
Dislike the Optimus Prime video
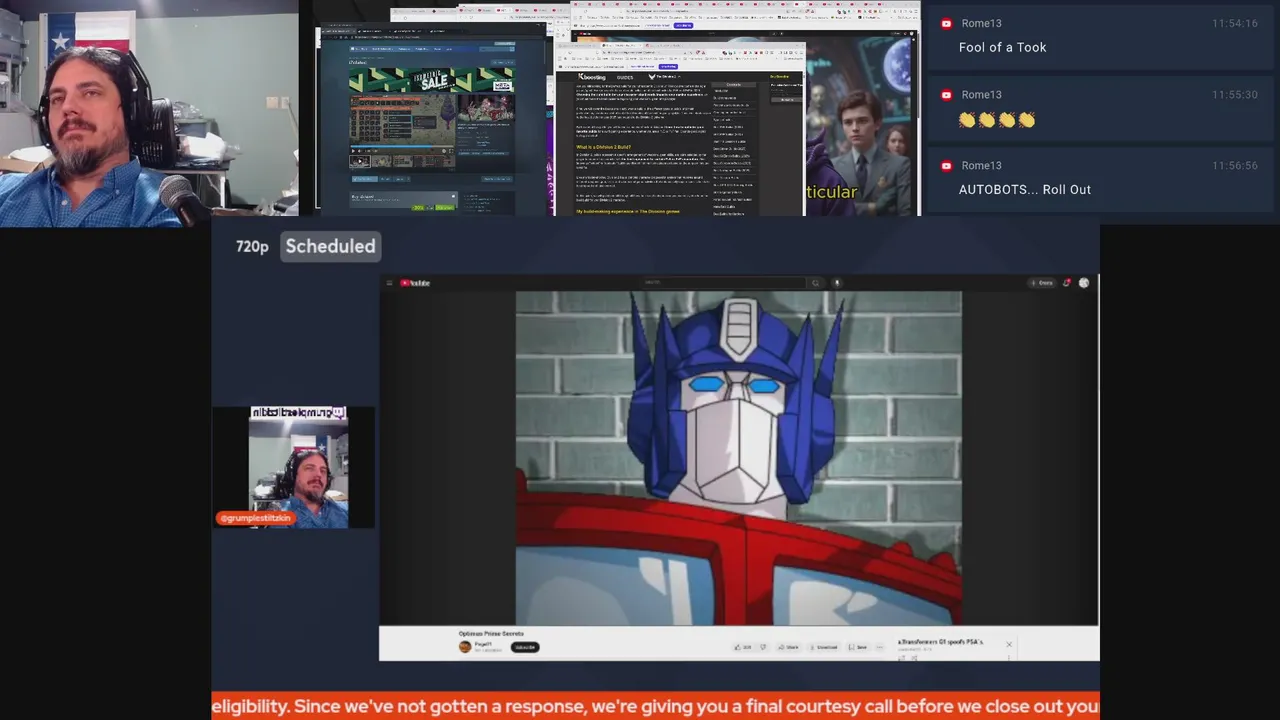coord(763,647)
